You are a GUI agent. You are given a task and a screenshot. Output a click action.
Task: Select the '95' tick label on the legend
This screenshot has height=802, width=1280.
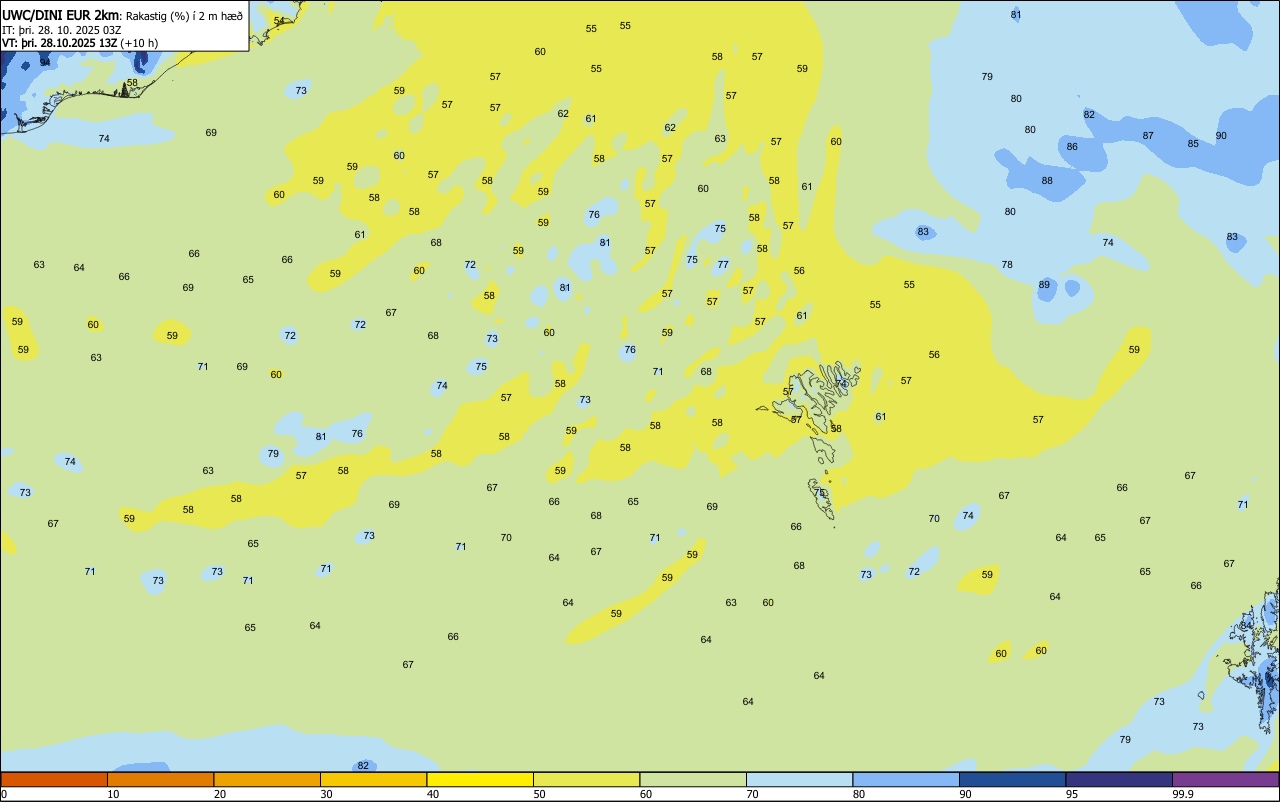[x=1072, y=794]
